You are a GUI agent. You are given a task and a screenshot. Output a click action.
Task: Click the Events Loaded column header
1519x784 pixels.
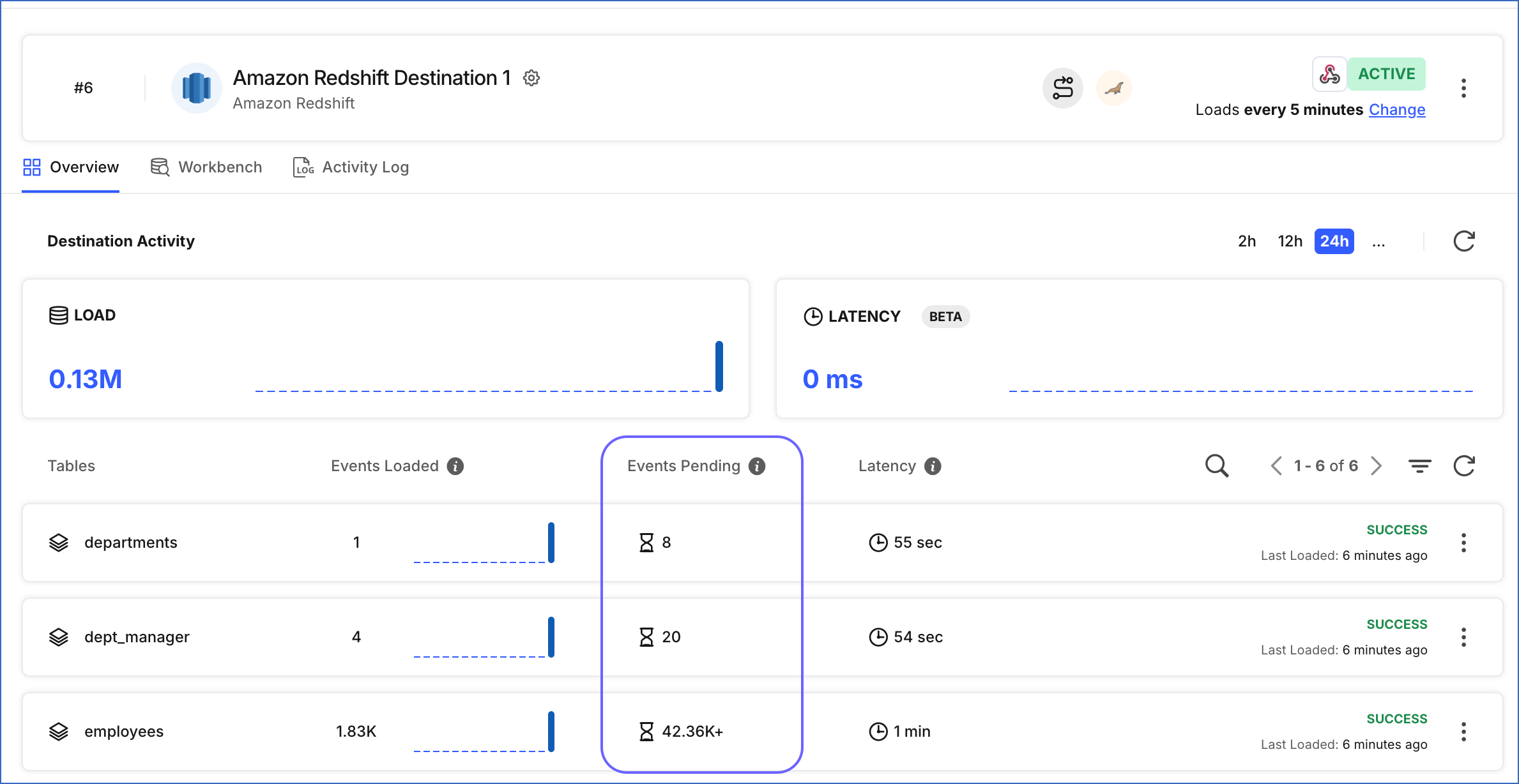pos(385,466)
